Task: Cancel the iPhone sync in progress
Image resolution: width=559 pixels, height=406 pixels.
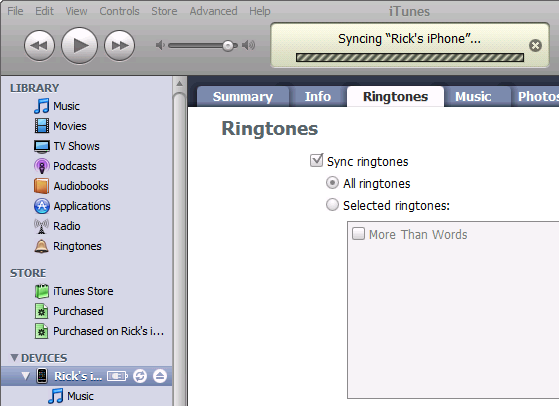Action: tap(535, 46)
